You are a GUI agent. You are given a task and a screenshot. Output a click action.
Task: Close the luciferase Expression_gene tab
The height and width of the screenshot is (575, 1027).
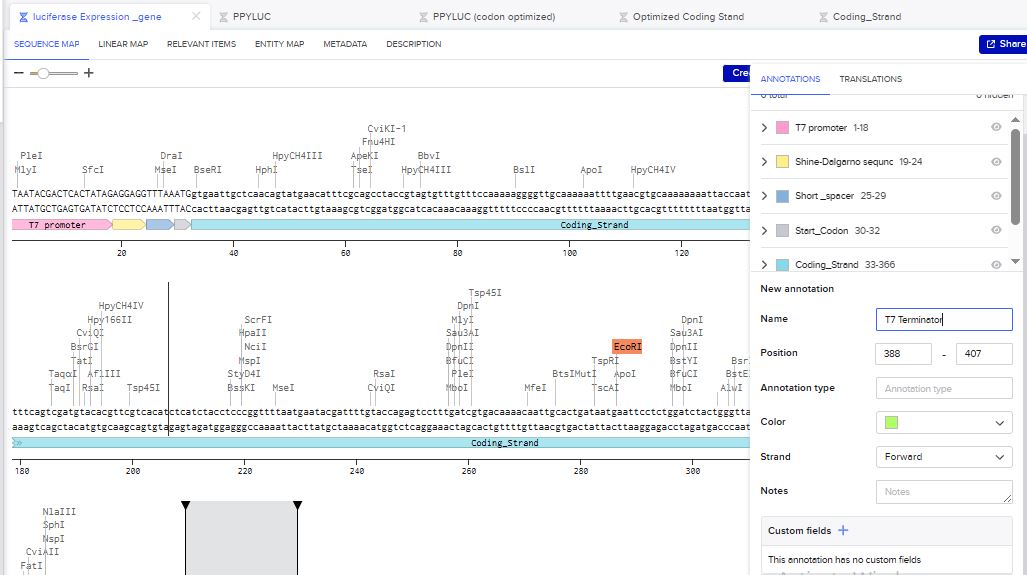click(195, 17)
